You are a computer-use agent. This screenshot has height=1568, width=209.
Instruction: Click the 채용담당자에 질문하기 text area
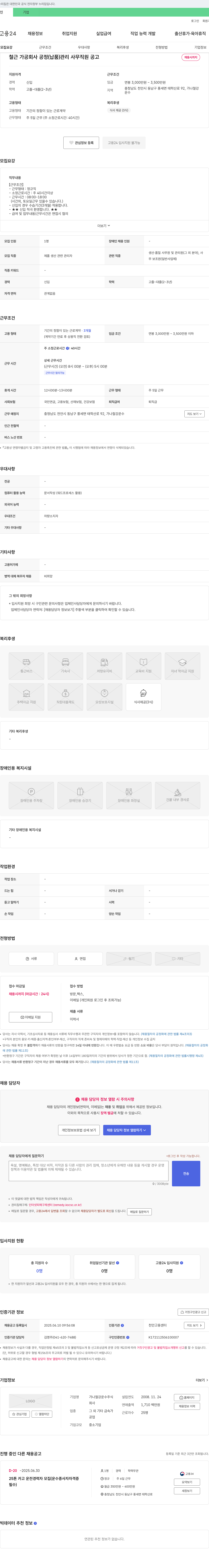point(89,1171)
